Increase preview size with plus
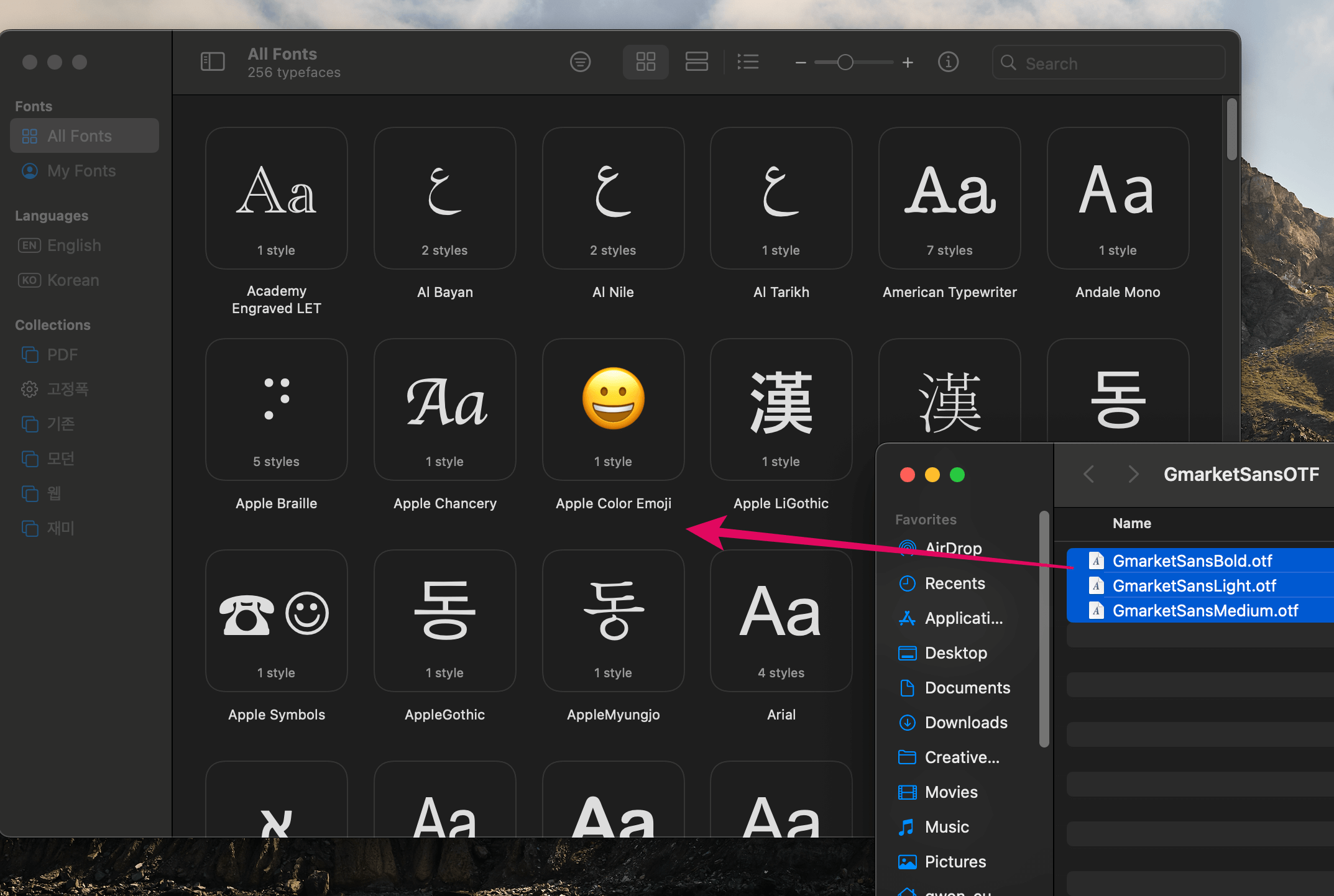This screenshot has height=896, width=1334. click(908, 63)
